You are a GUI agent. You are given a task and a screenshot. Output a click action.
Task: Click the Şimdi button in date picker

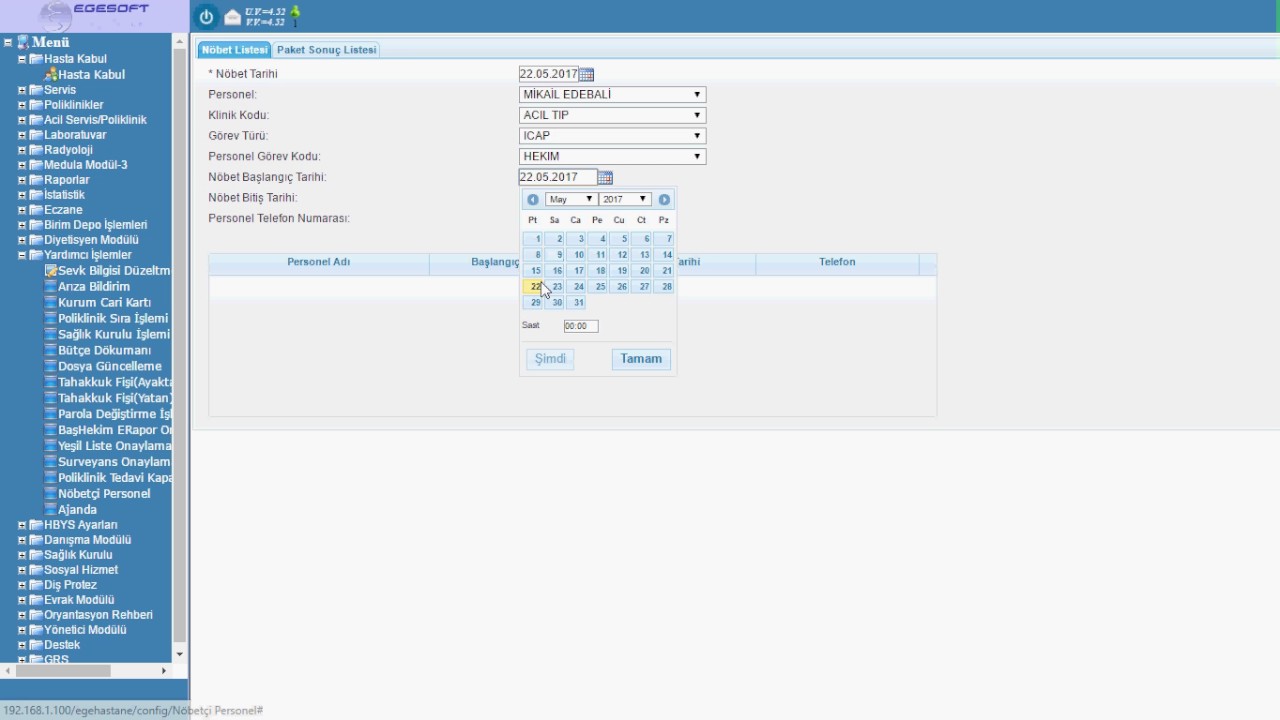[x=550, y=359]
